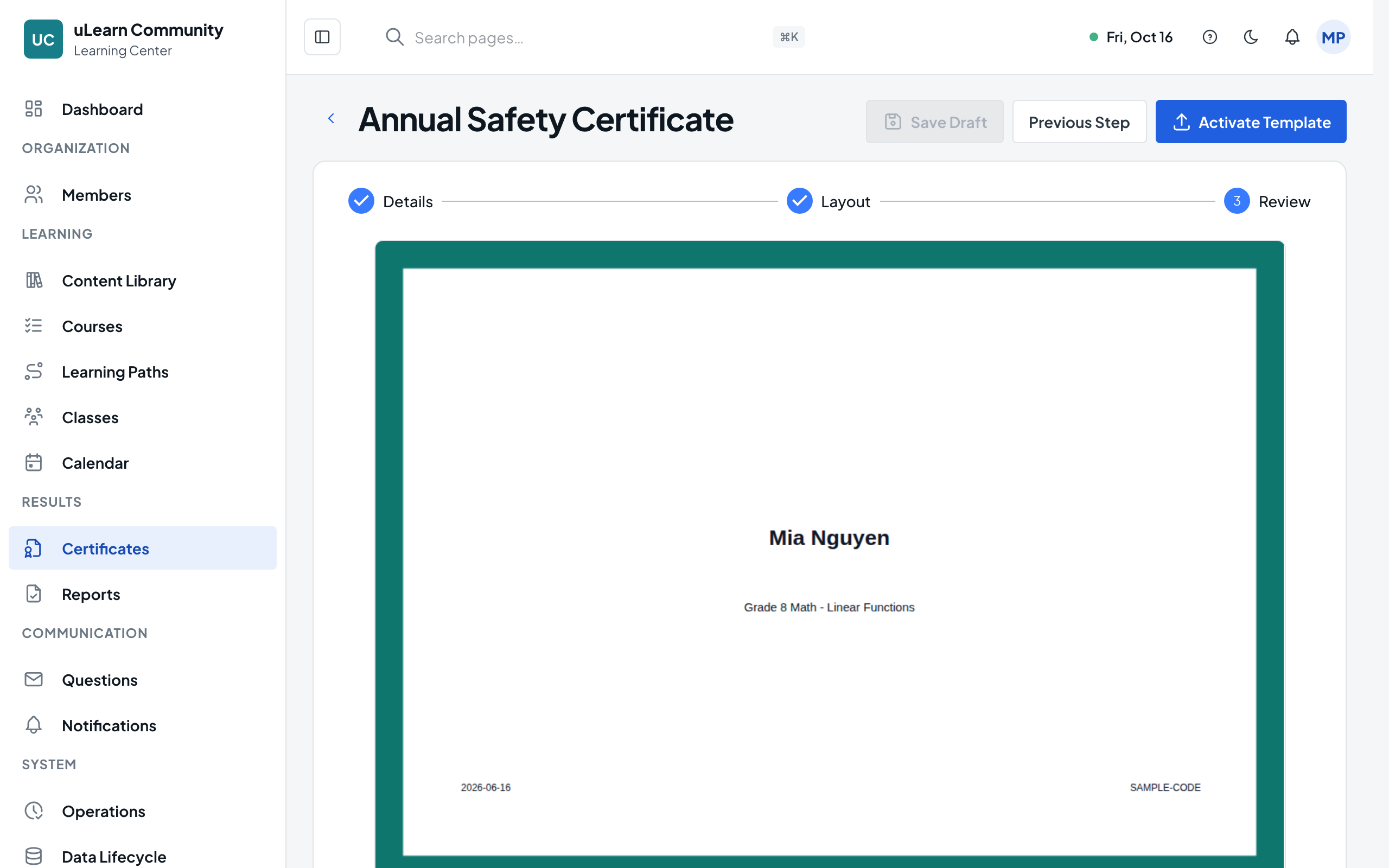
Task: Open the help question-mark icon
Action: 1209,37
